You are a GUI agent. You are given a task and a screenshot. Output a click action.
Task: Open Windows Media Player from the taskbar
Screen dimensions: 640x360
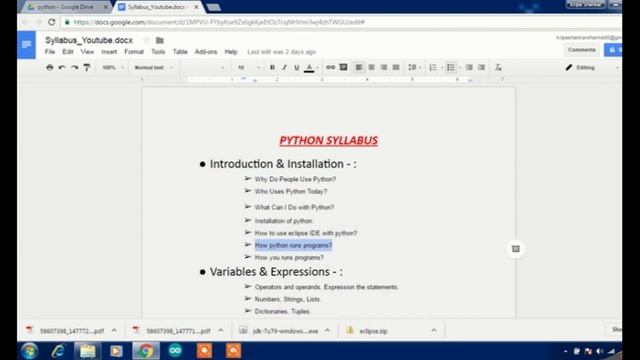116,351
